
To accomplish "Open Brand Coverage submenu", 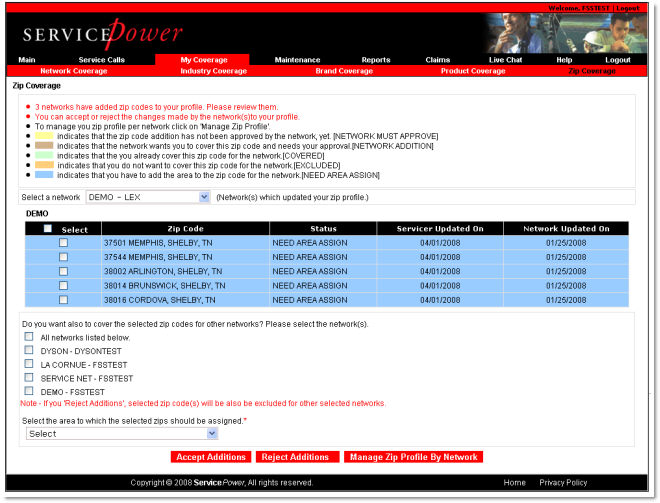I will tap(344, 71).
